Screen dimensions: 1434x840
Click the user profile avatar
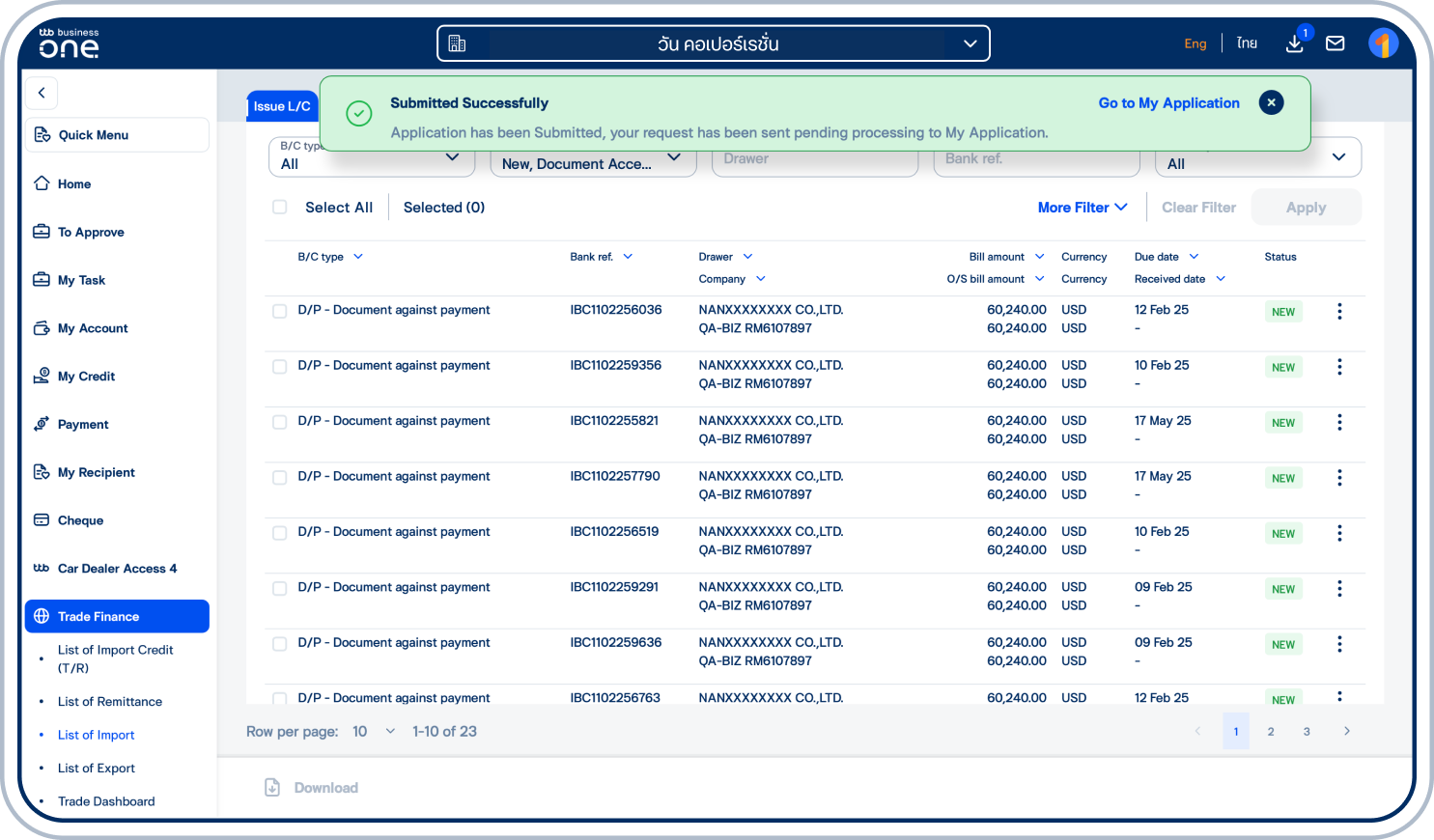(1383, 43)
